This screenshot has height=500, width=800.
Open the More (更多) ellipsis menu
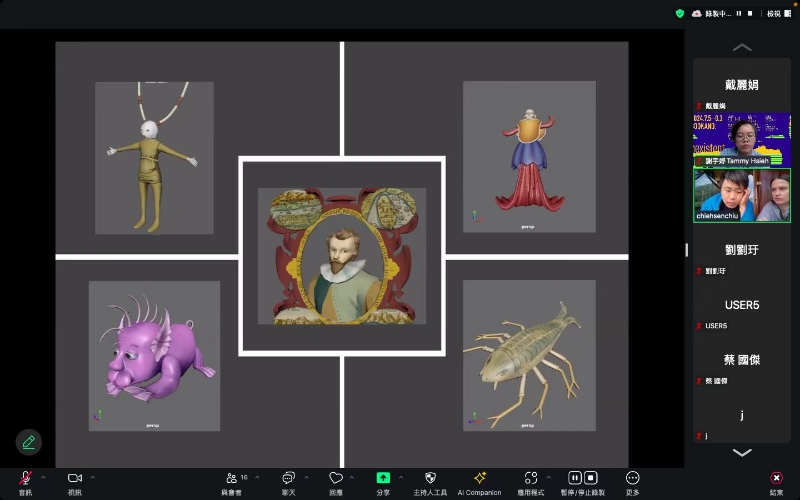tap(633, 478)
